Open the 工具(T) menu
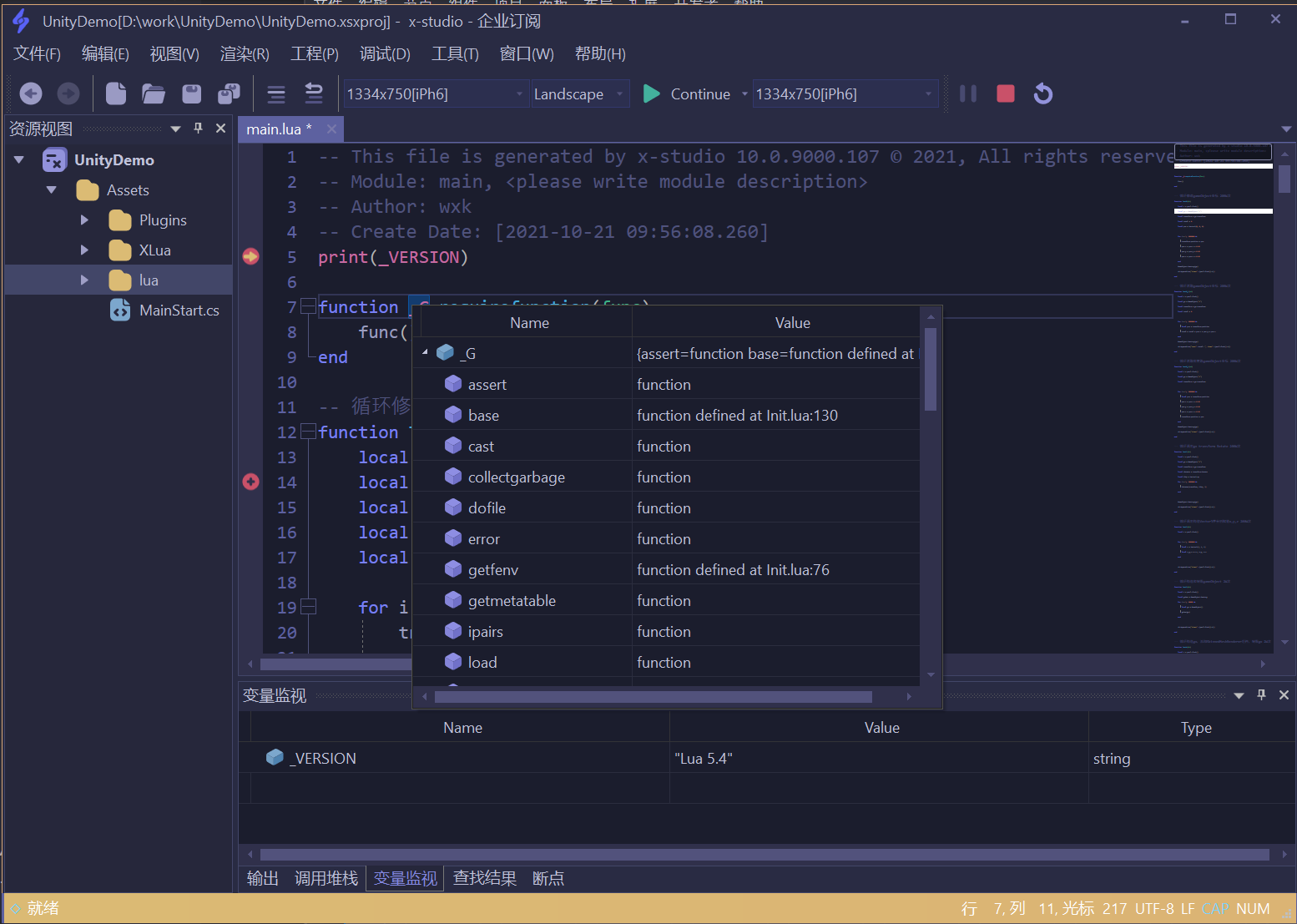1297x924 pixels. [x=455, y=53]
